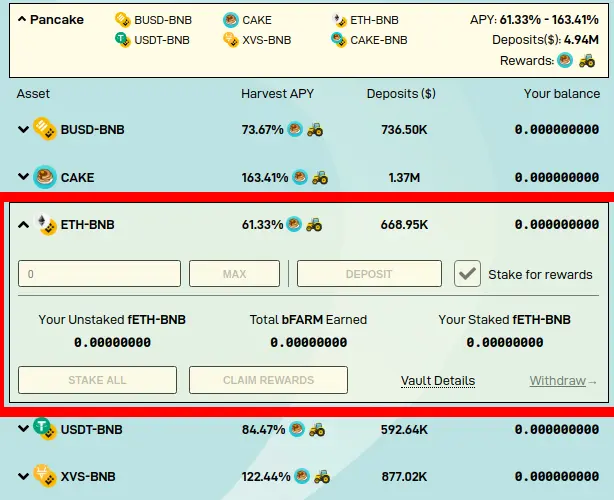This screenshot has width=614, height=500.
Task: Toggle the Stake for rewards checkbox
Action: pyautogui.click(x=467, y=274)
